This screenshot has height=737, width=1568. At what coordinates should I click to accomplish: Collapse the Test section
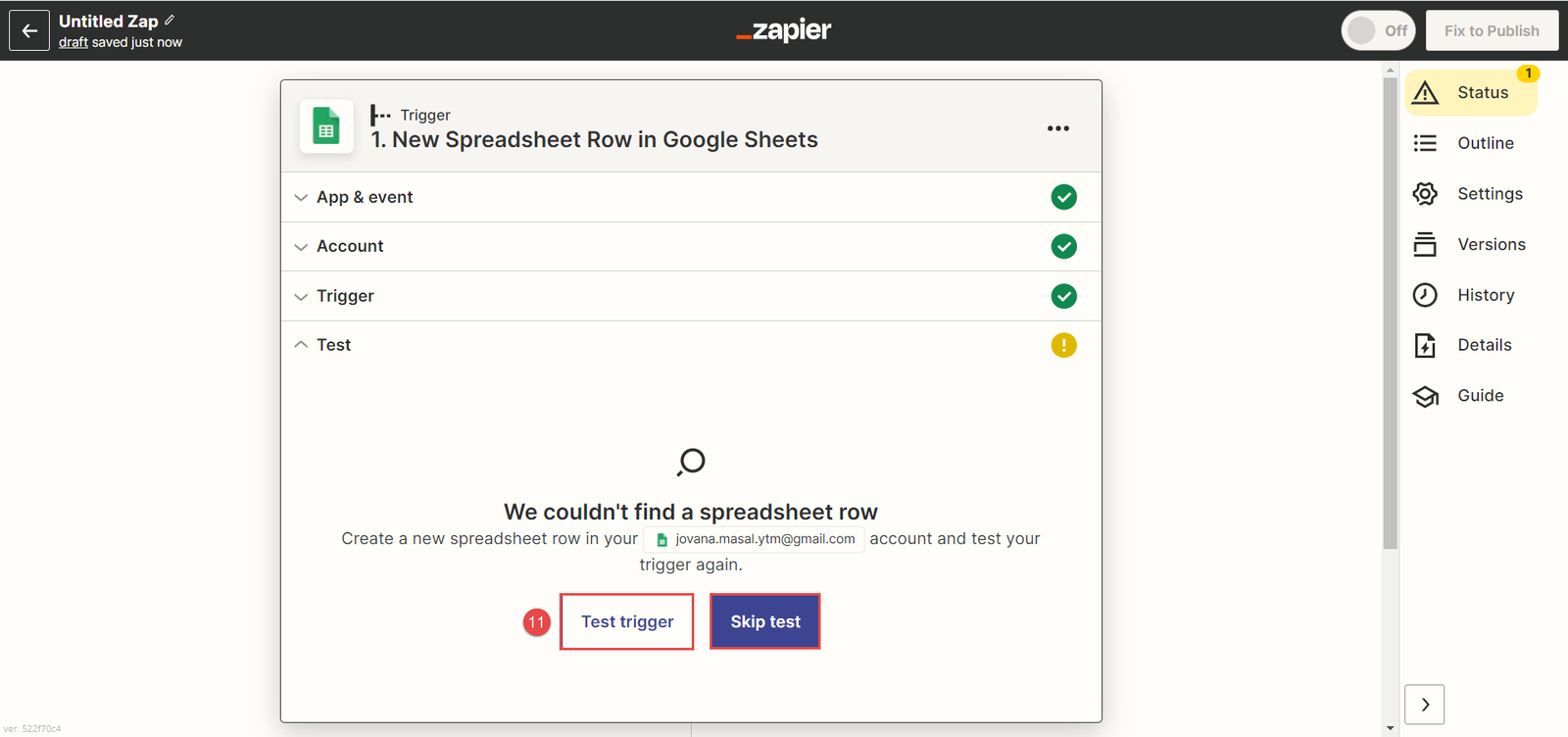(x=333, y=345)
